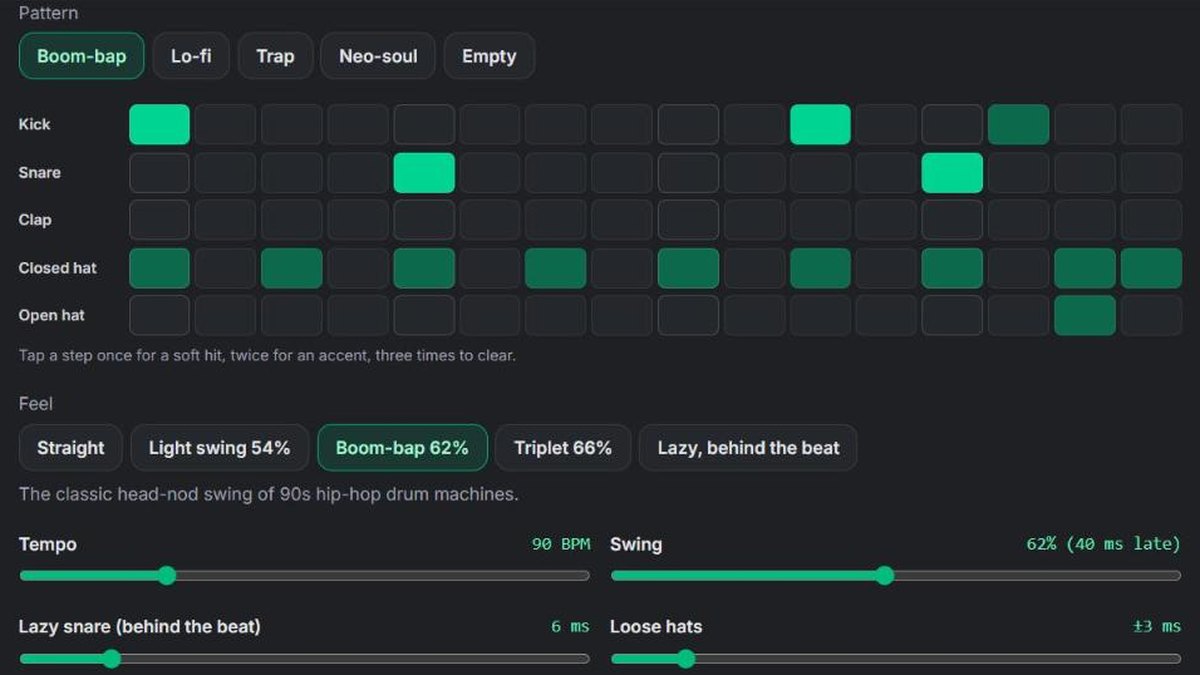This screenshot has width=1200, height=675.
Task: Select the Boom-bap pattern preset
Action: [x=81, y=56]
